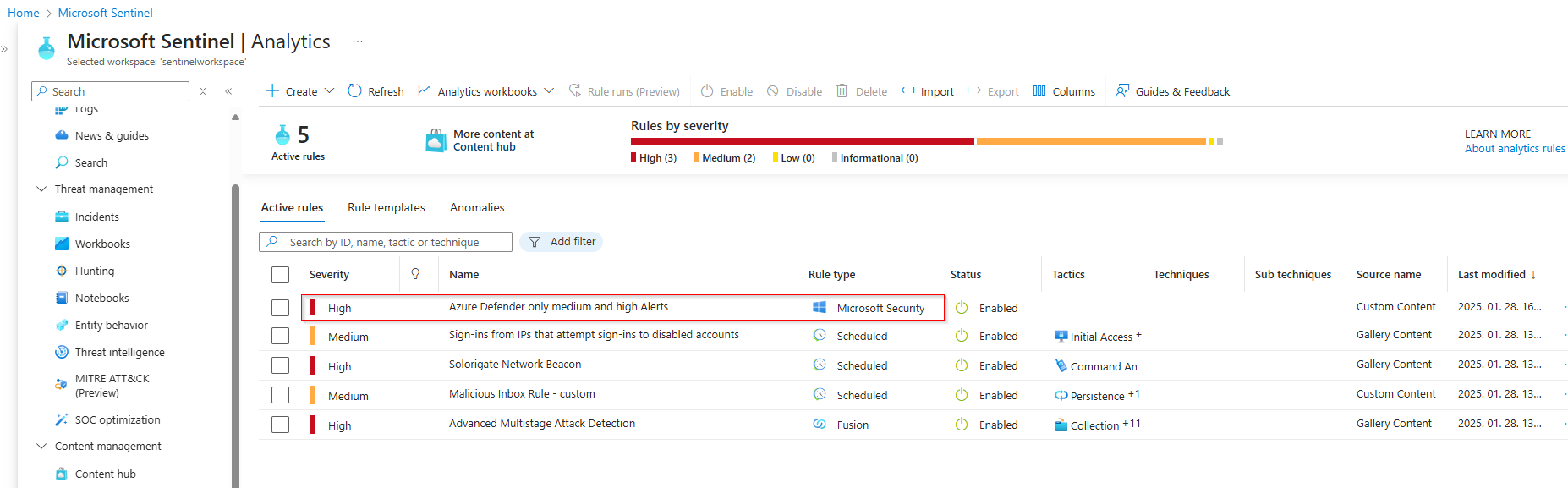This screenshot has width=1568, height=488.
Task: Open Incidents in the sidebar
Action: click(x=96, y=217)
